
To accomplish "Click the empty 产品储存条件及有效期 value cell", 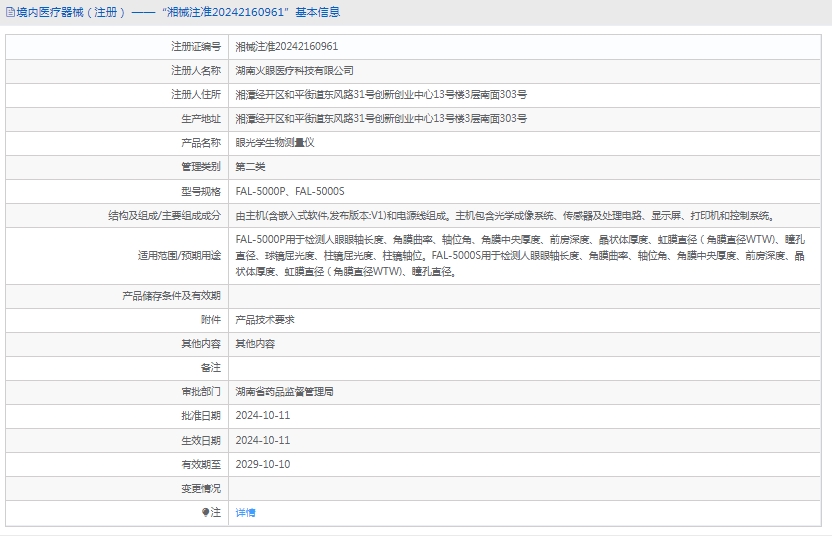I will (x=528, y=296).
